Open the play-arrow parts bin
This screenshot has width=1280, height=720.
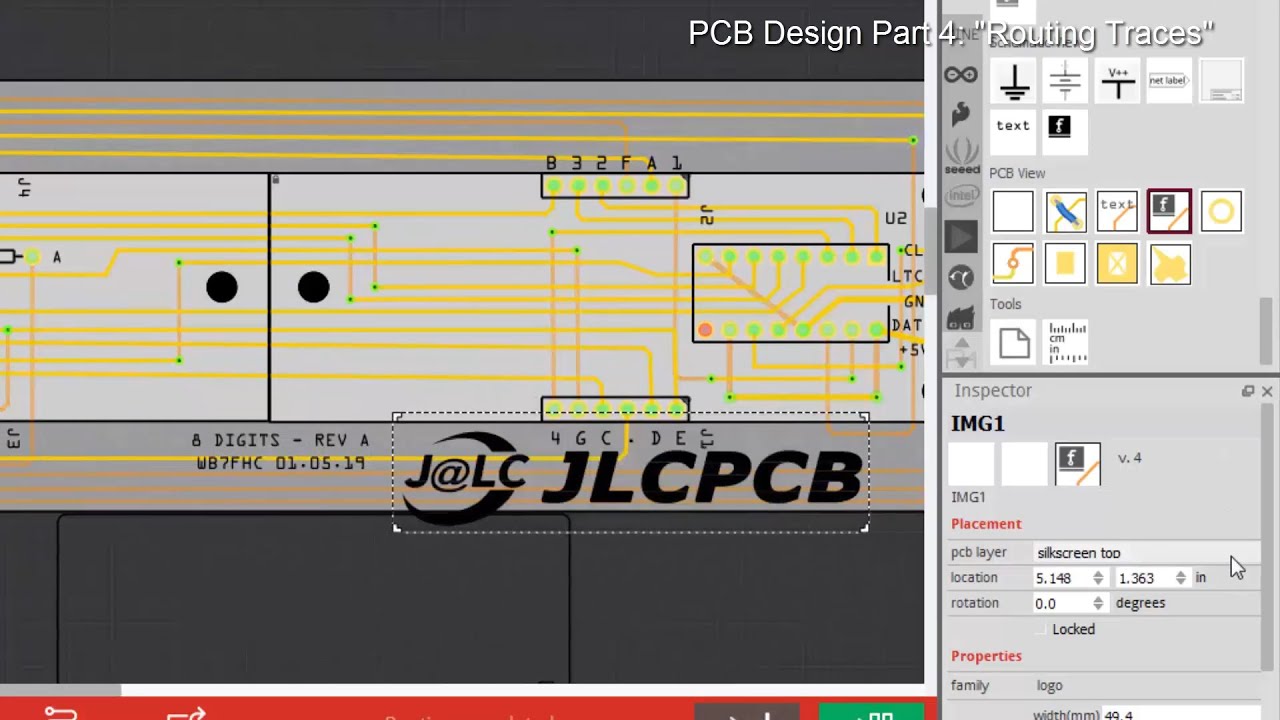(961, 237)
